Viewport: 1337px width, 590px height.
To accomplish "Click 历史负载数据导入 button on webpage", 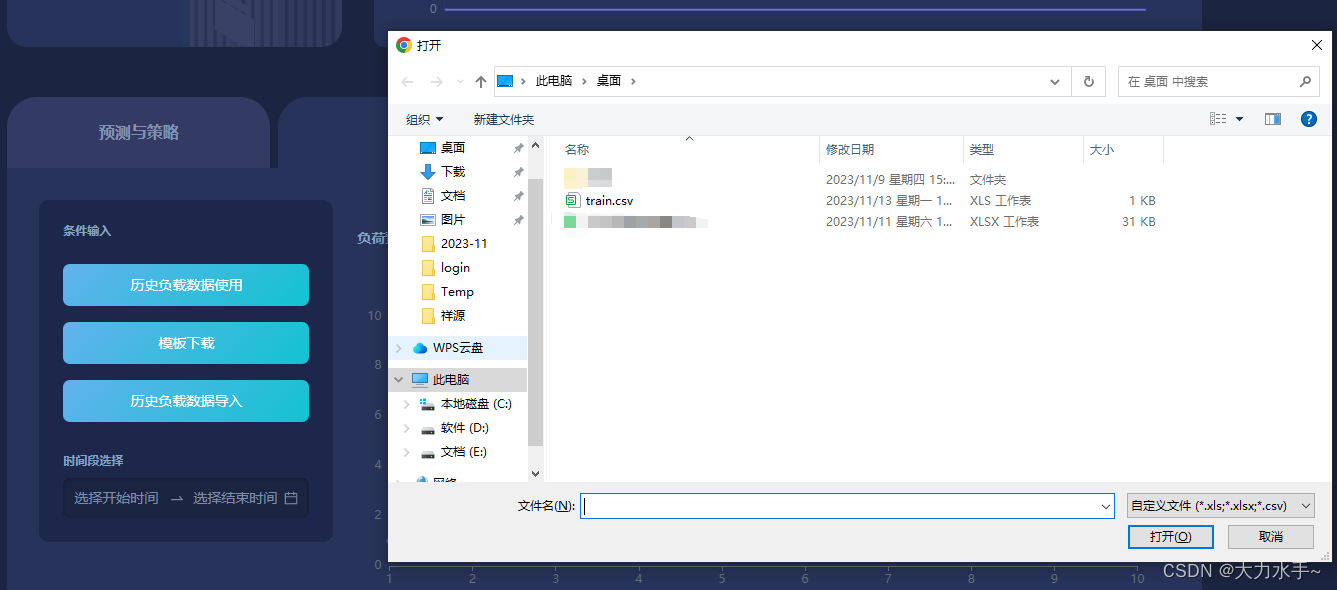I will (186, 401).
